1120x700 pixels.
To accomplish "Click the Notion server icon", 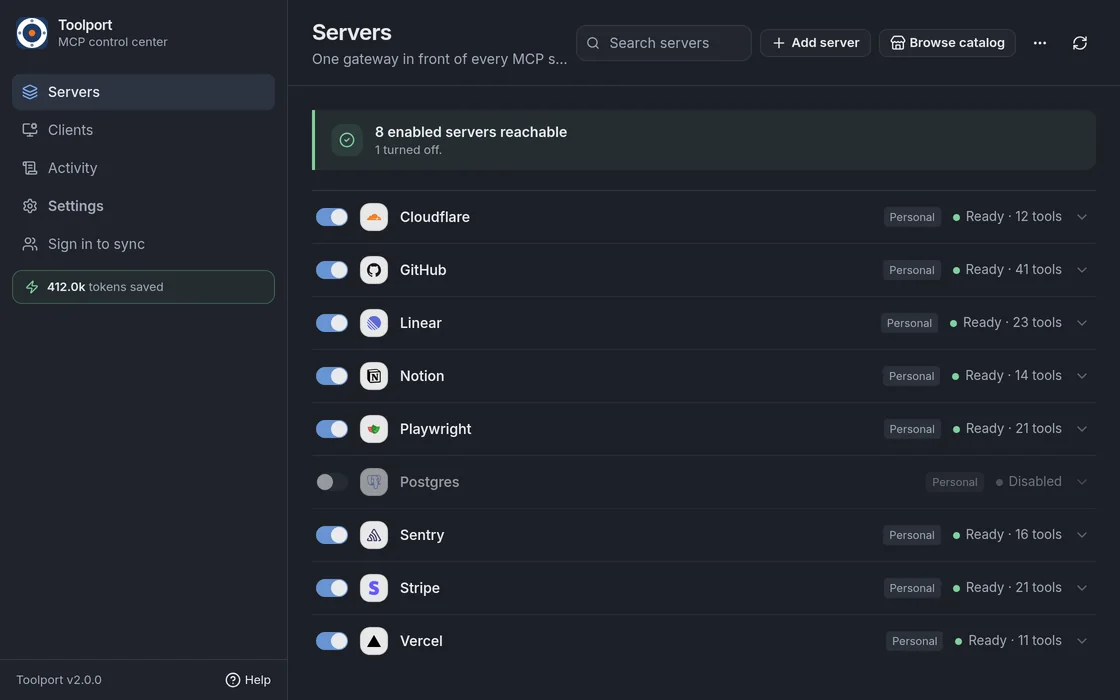I will (x=374, y=376).
